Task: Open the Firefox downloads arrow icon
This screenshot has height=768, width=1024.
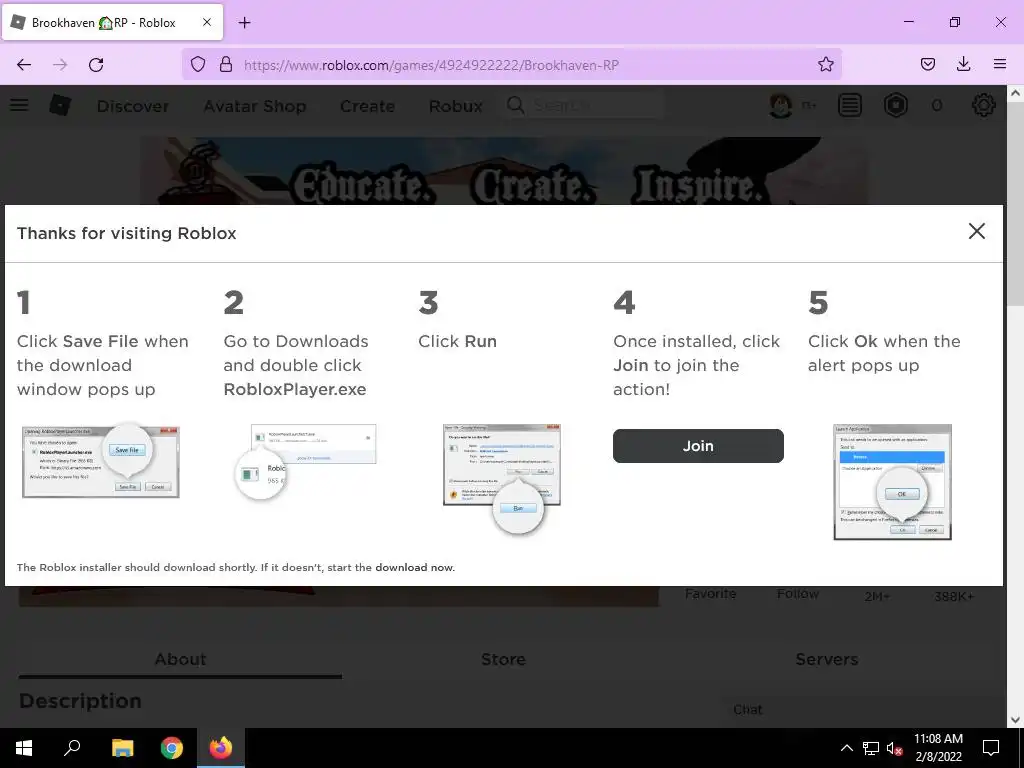Action: point(963,64)
